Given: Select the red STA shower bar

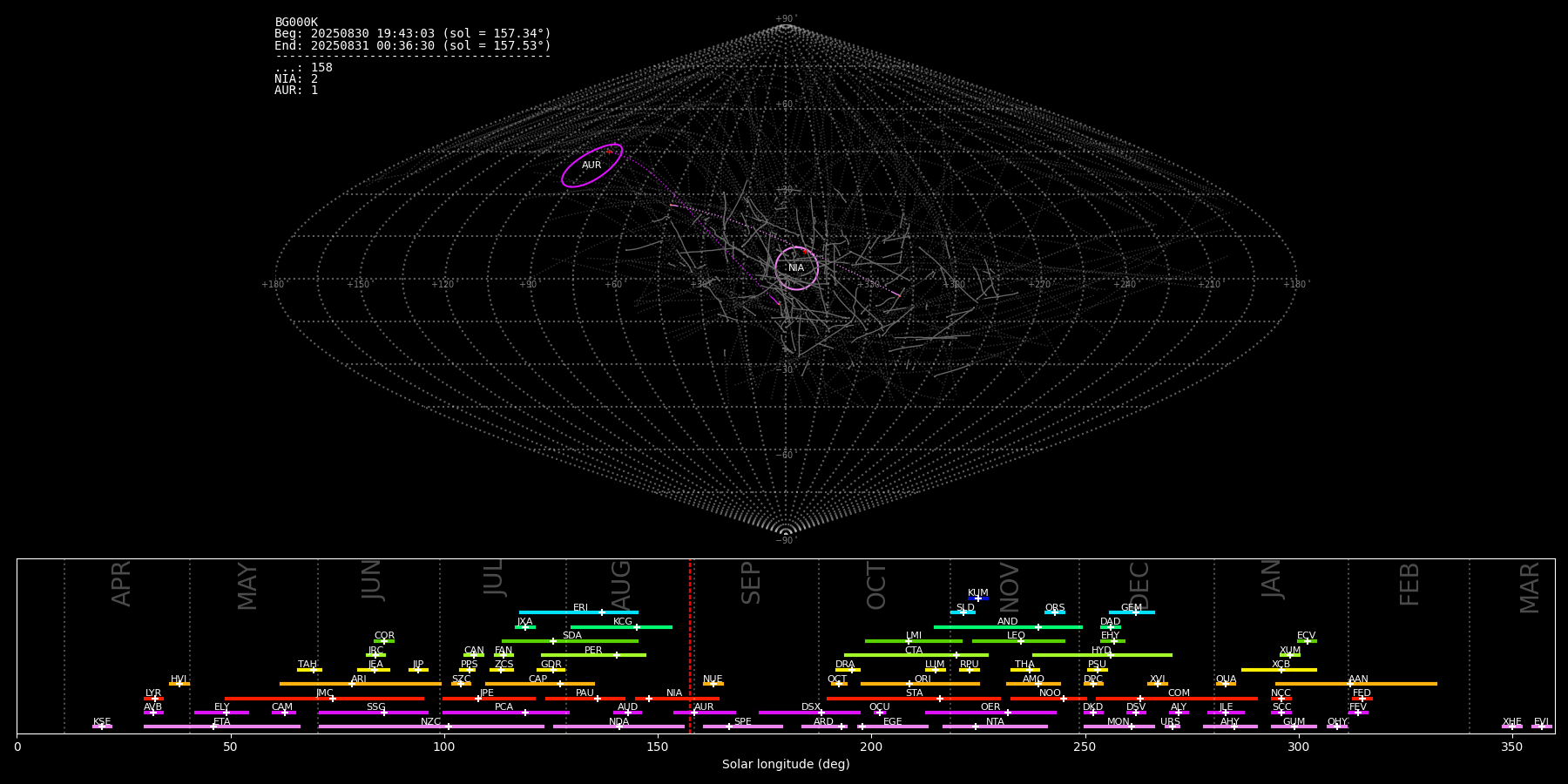Looking at the screenshot, I should pyautogui.click(x=914, y=699).
